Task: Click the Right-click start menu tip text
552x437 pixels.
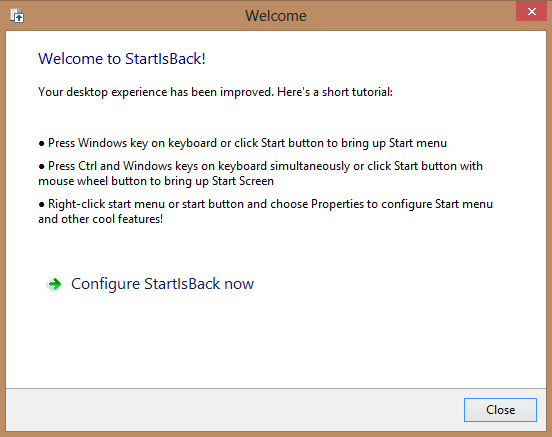Action: pos(265,211)
